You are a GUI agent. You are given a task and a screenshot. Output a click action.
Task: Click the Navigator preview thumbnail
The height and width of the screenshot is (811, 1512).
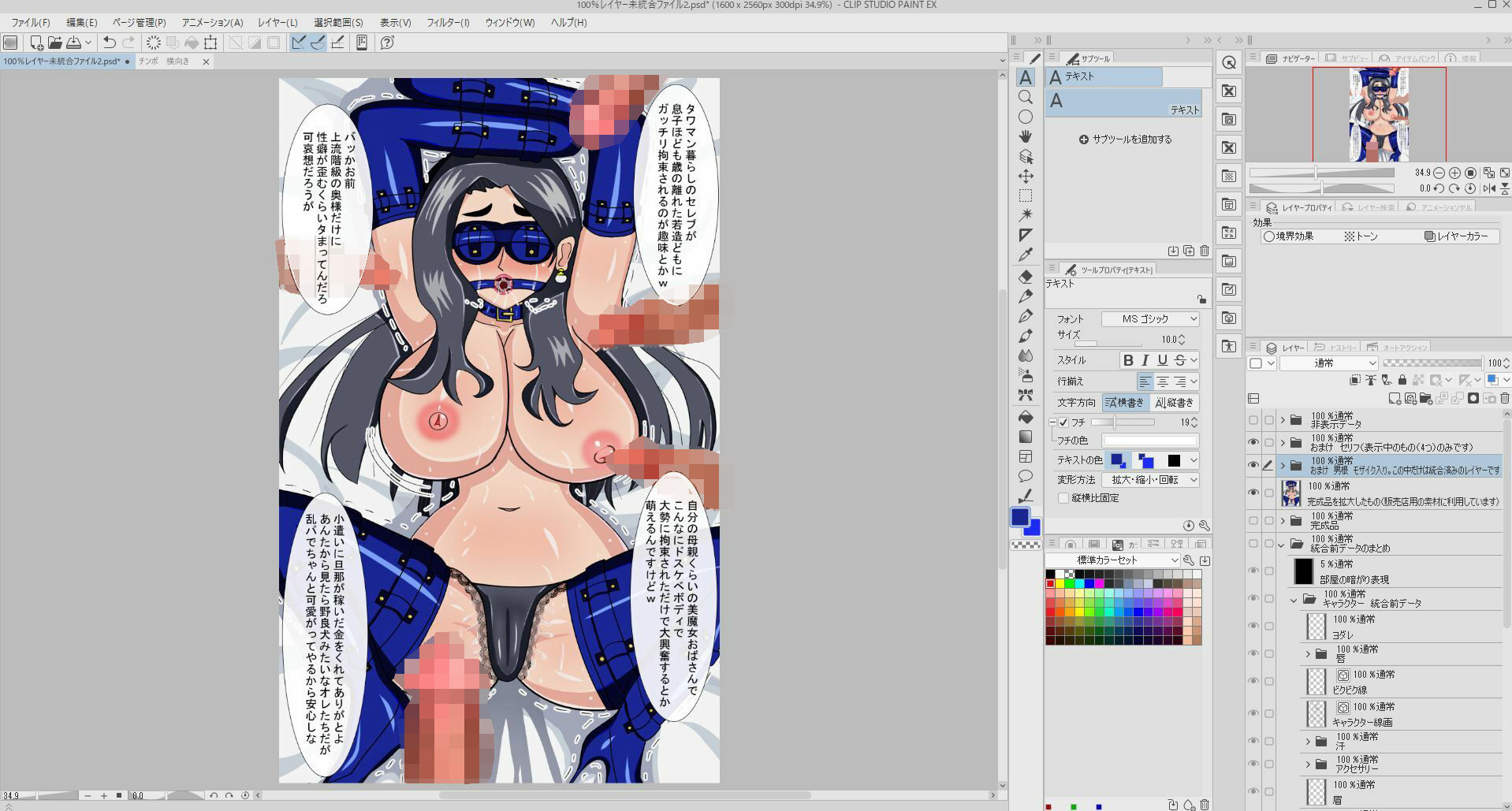1378,114
